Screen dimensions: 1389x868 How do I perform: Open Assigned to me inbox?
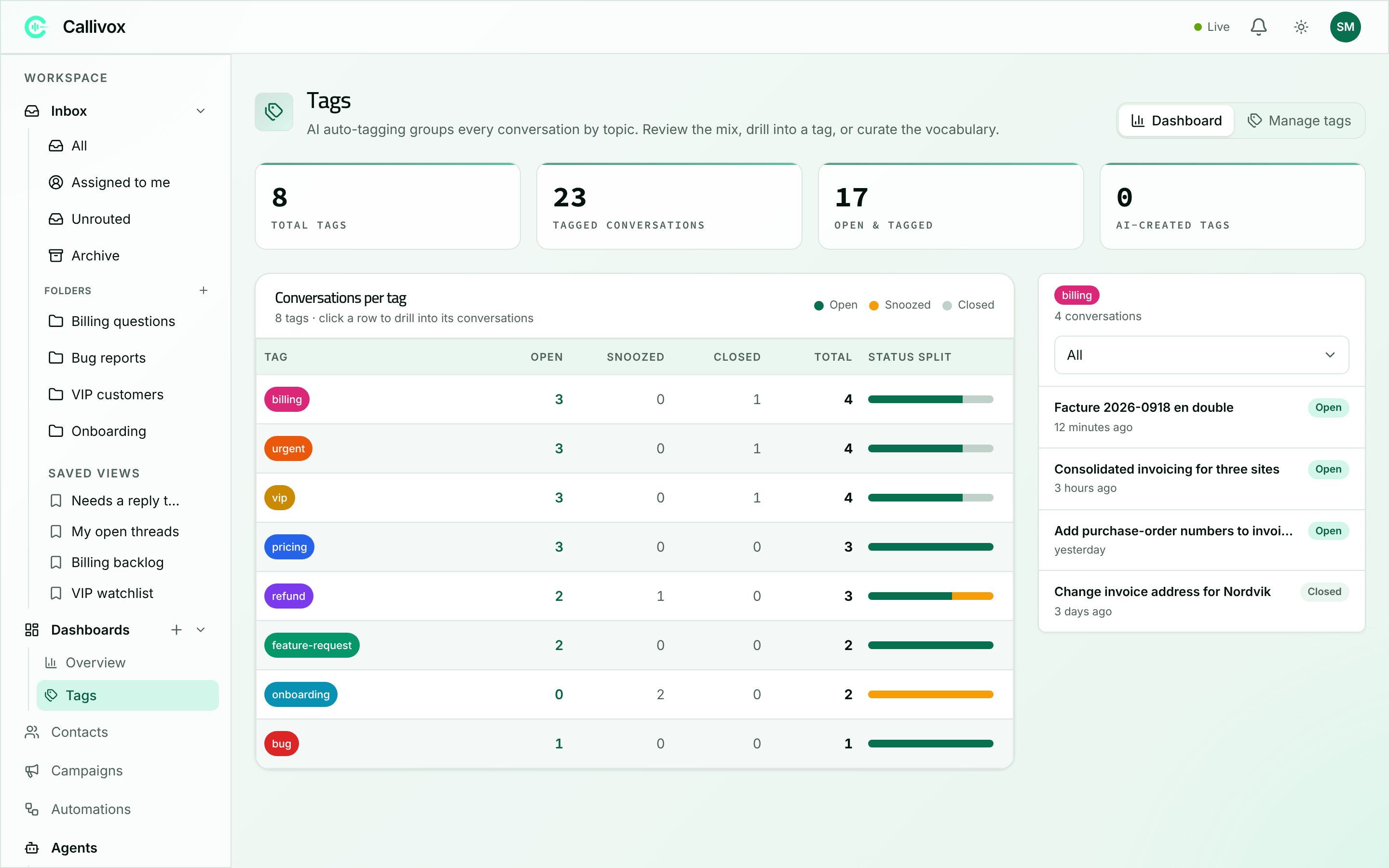pos(127,183)
